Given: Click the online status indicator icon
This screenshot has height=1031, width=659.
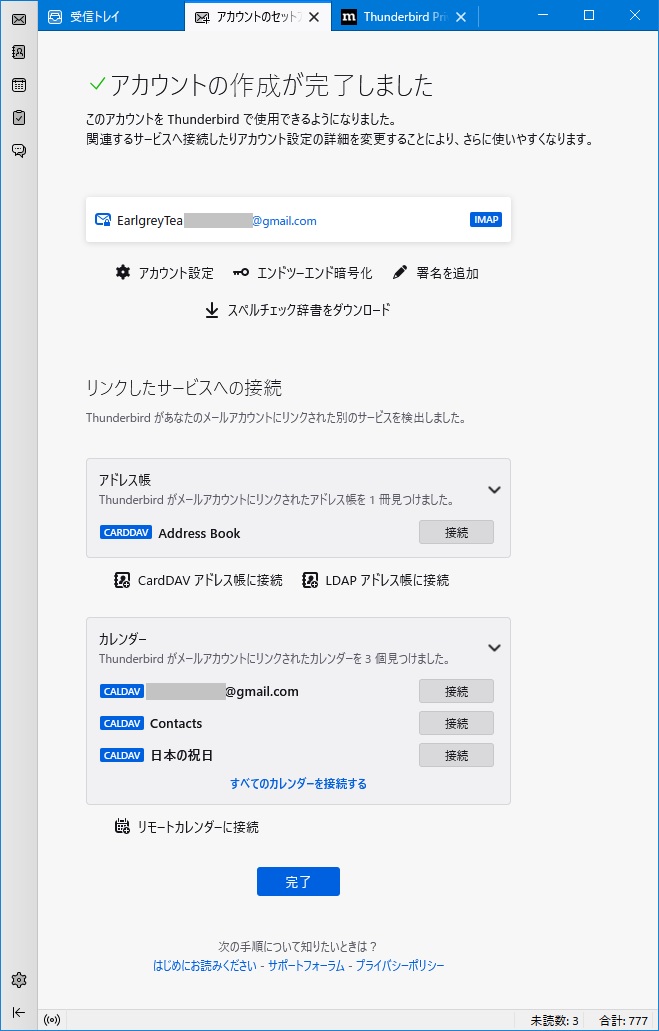Looking at the screenshot, I should [52, 1020].
